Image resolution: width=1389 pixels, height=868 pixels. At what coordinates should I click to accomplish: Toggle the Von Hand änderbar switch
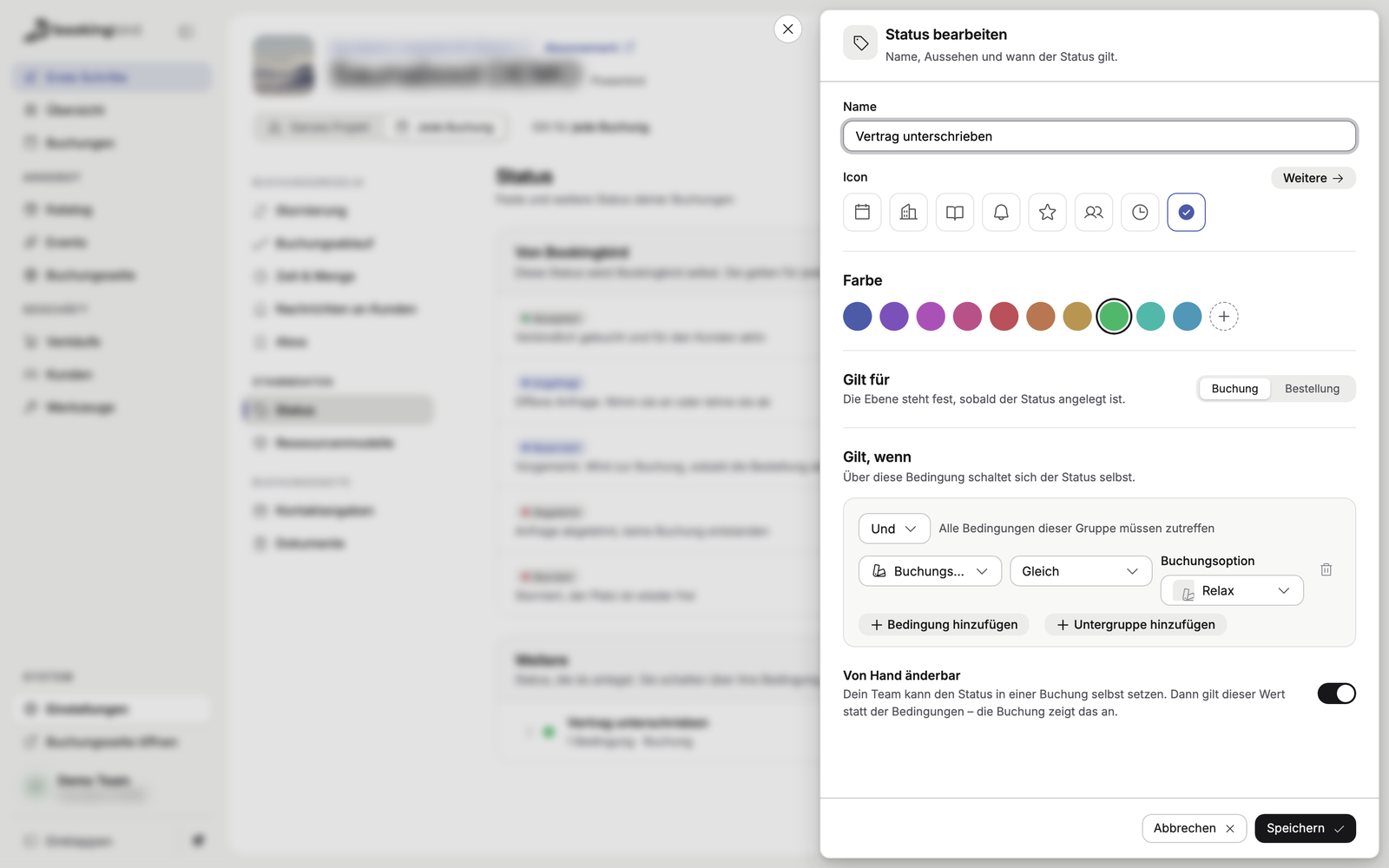pos(1336,694)
